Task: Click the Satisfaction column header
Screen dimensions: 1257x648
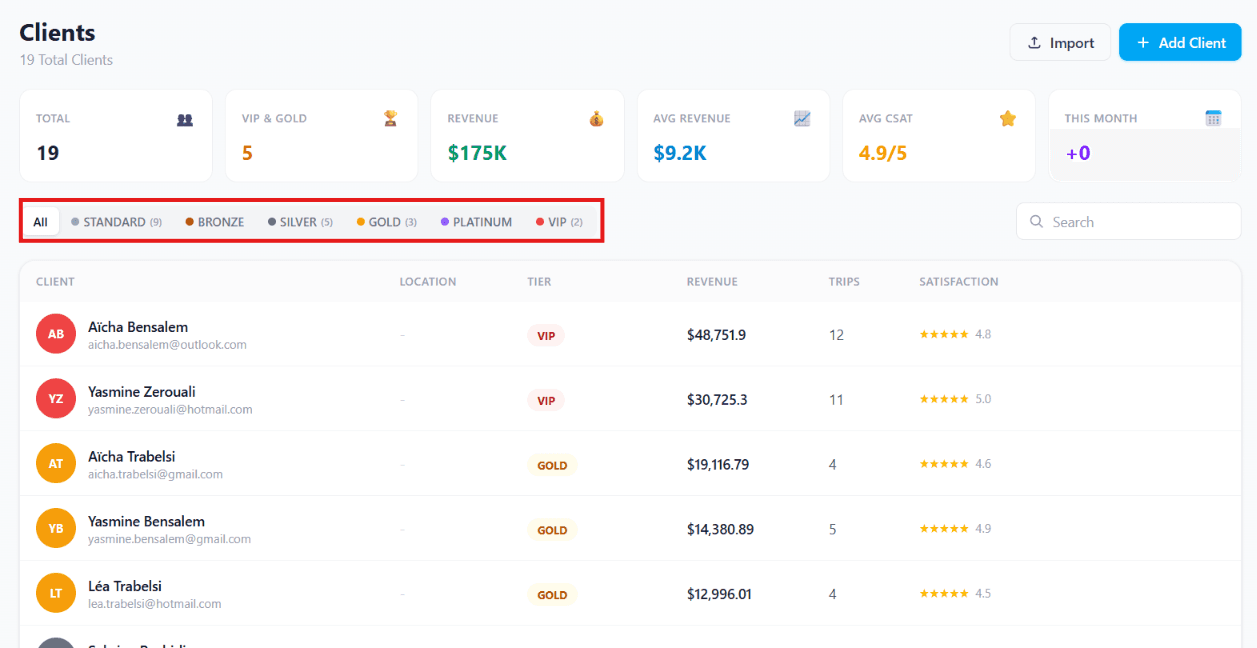Action: (x=959, y=282)
